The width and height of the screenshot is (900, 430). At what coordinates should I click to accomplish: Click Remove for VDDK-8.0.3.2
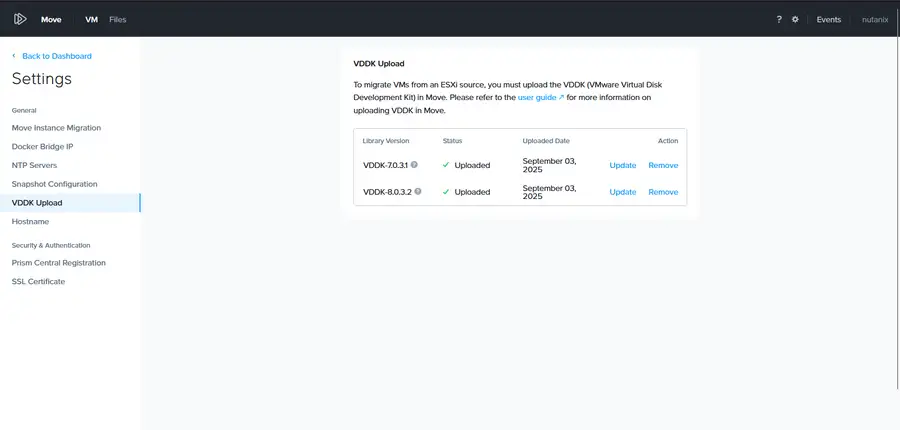tap(663, 192)
